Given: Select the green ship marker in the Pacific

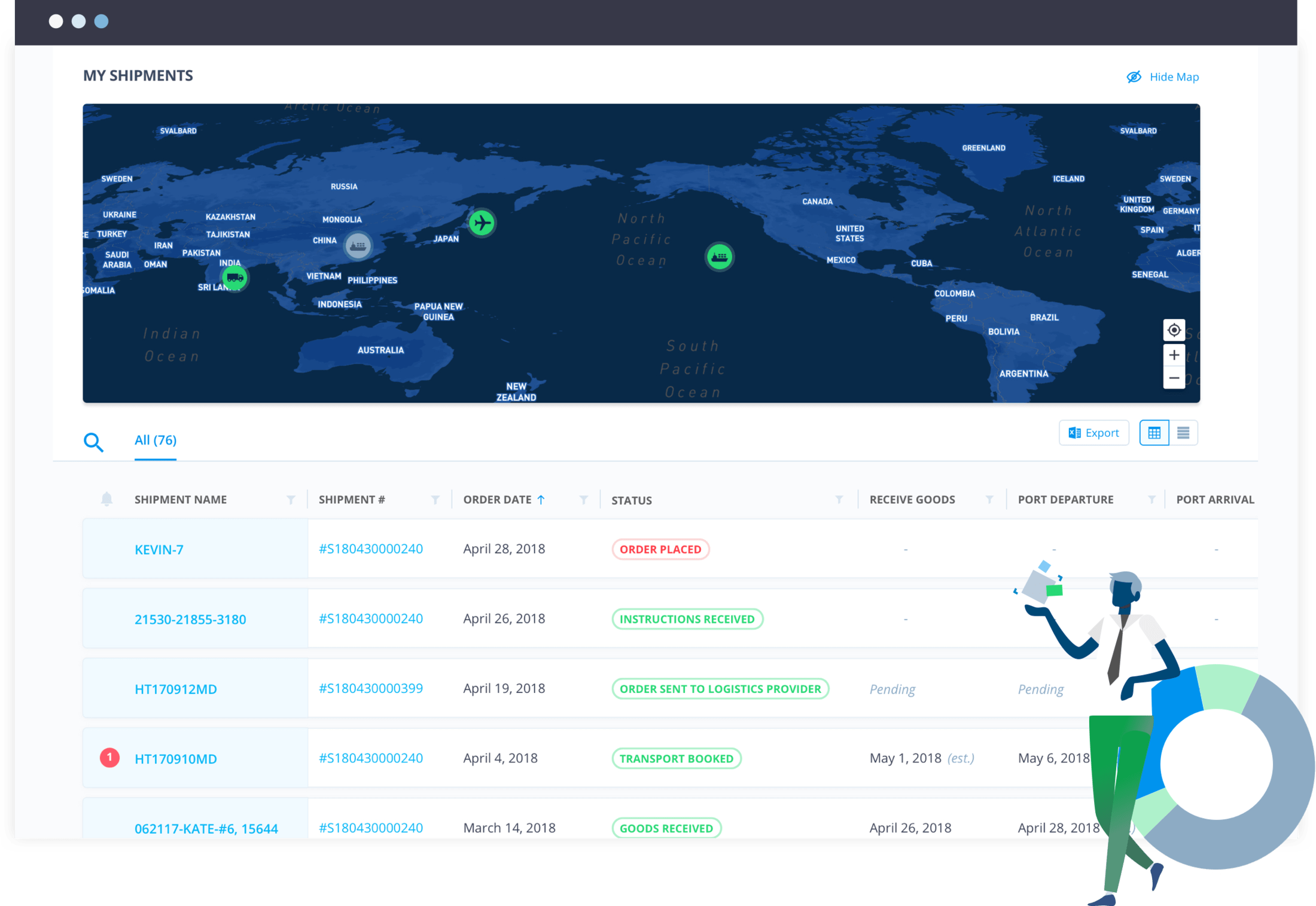Looking at the screenshot, I should (720, 256).
